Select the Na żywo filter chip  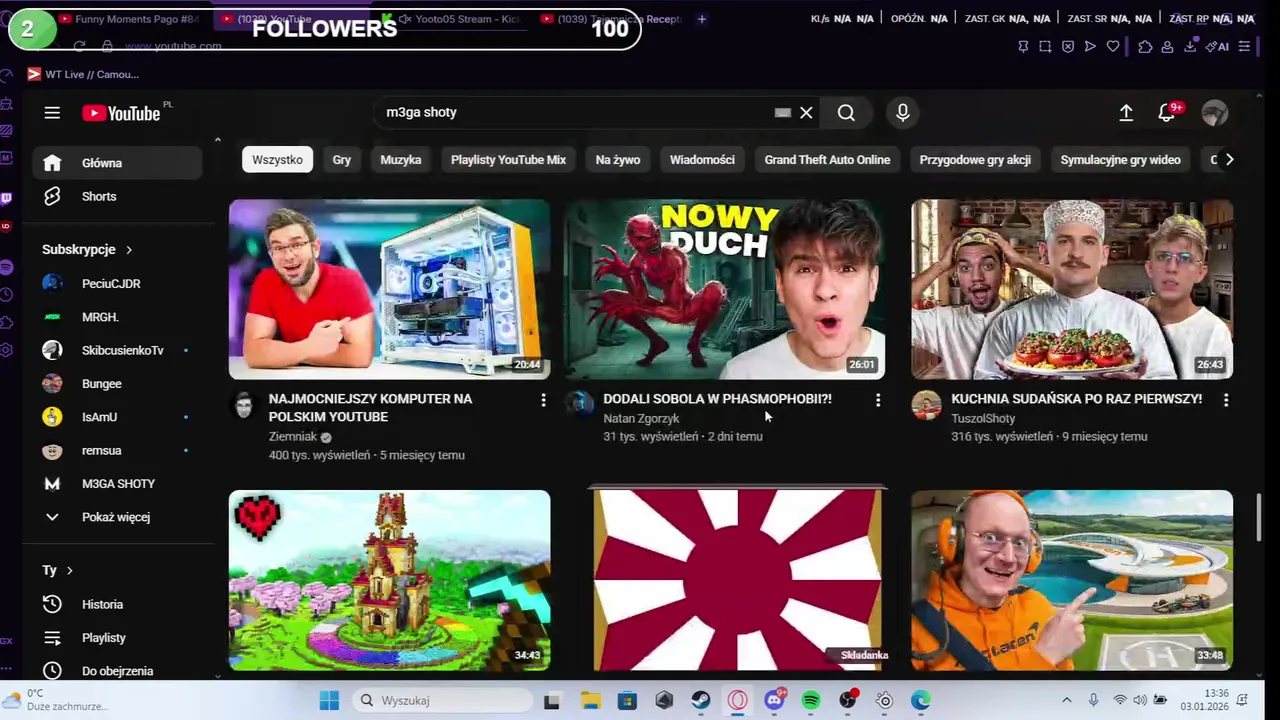point(618,160)
